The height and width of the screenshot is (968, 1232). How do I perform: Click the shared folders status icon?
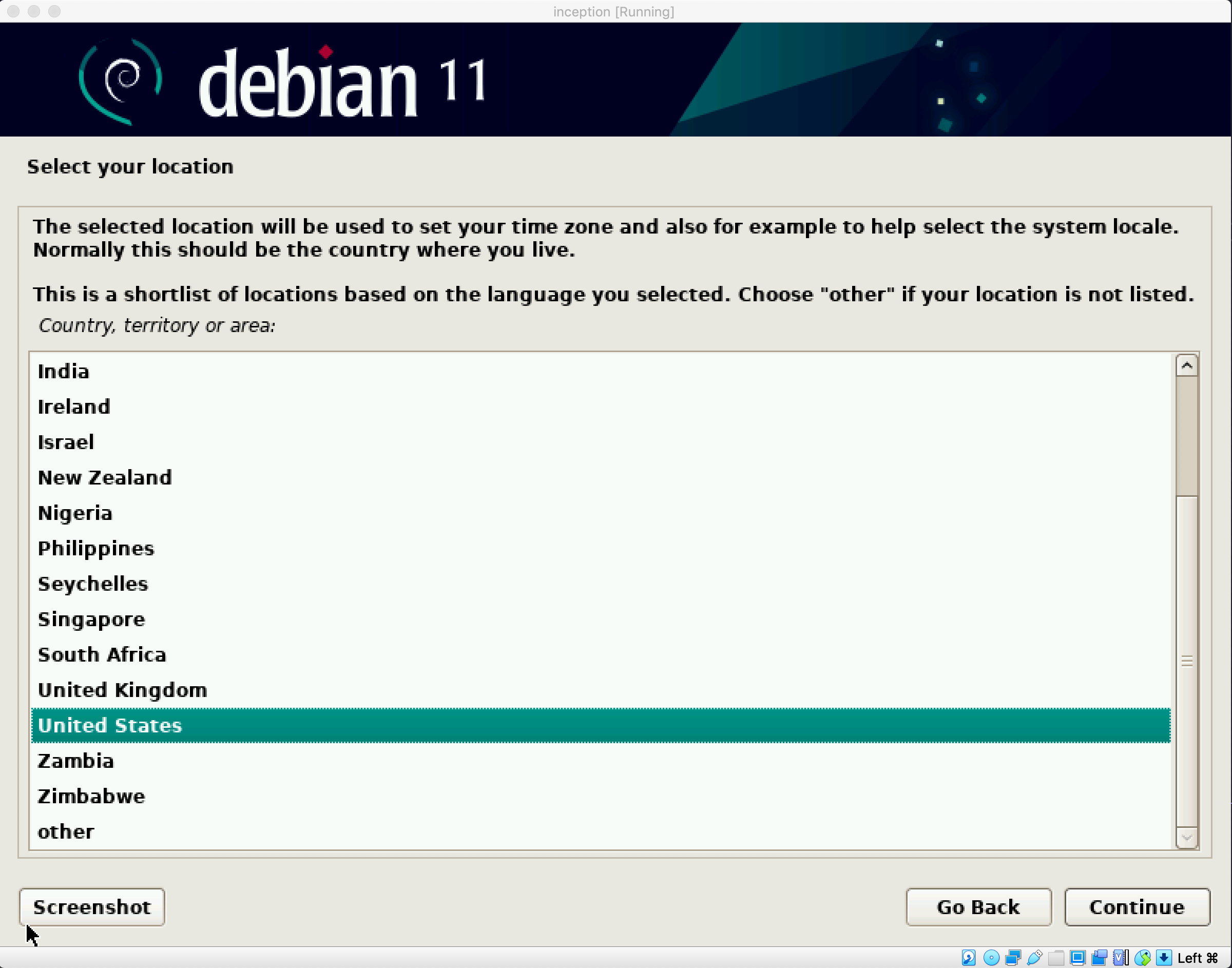coord(1056,958)
